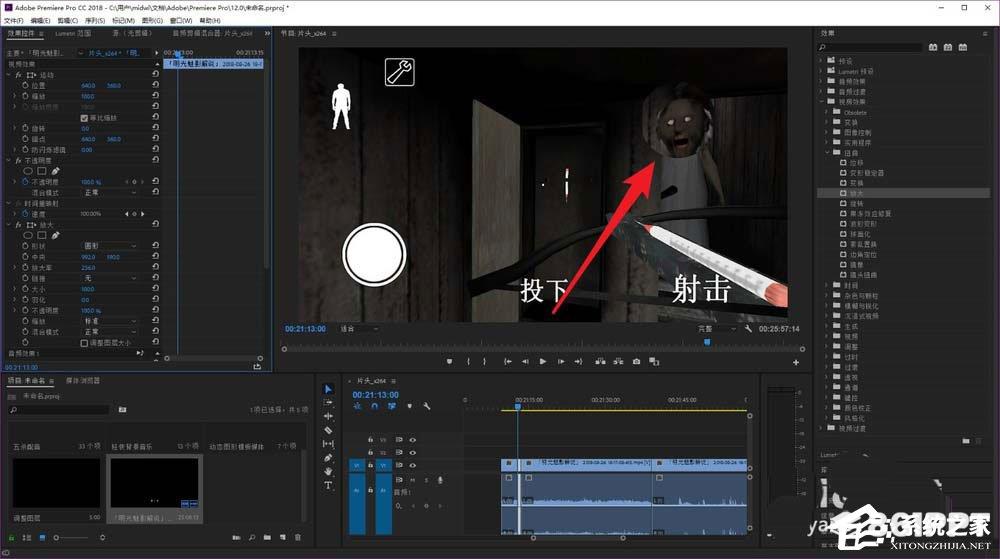Collapse the motion effect section
The width and height of the screenshot is (1000, 559).
[9, 75]
